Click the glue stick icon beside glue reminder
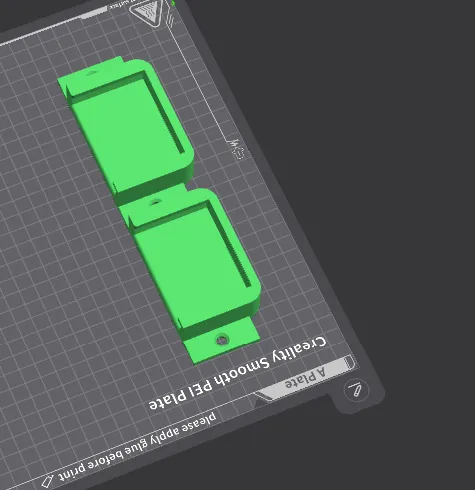 (x=47, y=480)
